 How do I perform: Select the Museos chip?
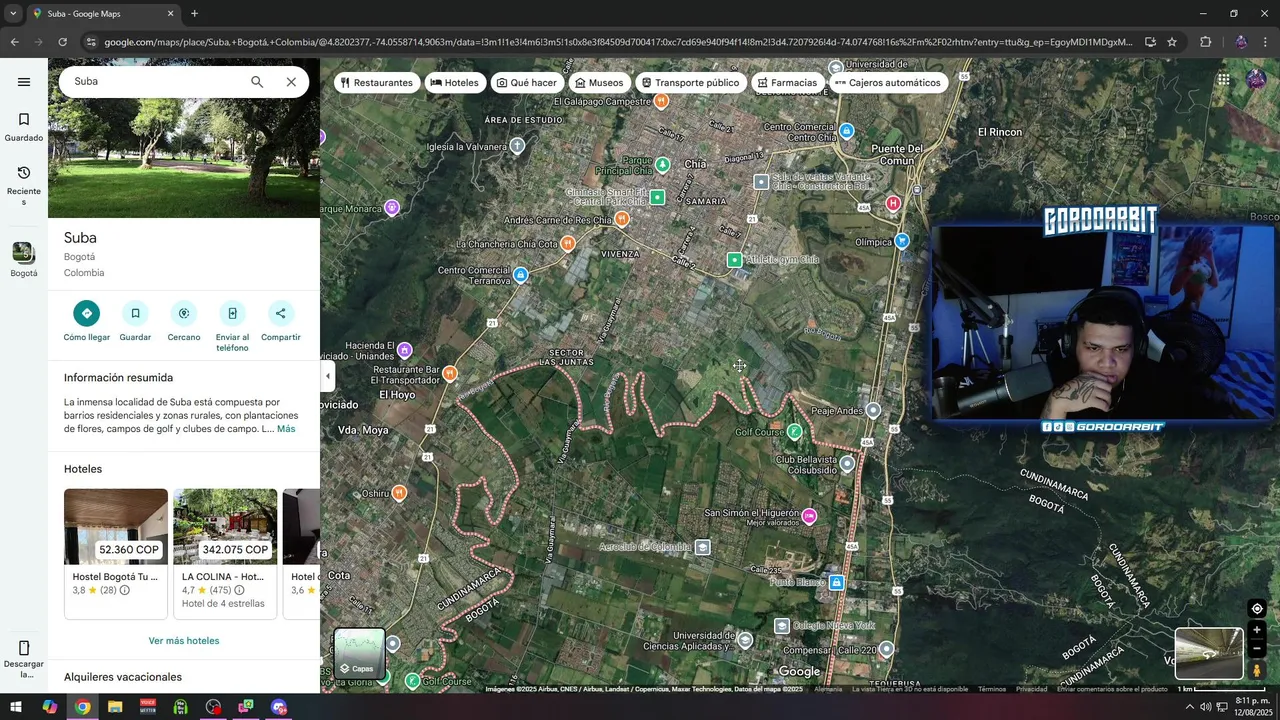pyautogui.click(x=599, y=83)
